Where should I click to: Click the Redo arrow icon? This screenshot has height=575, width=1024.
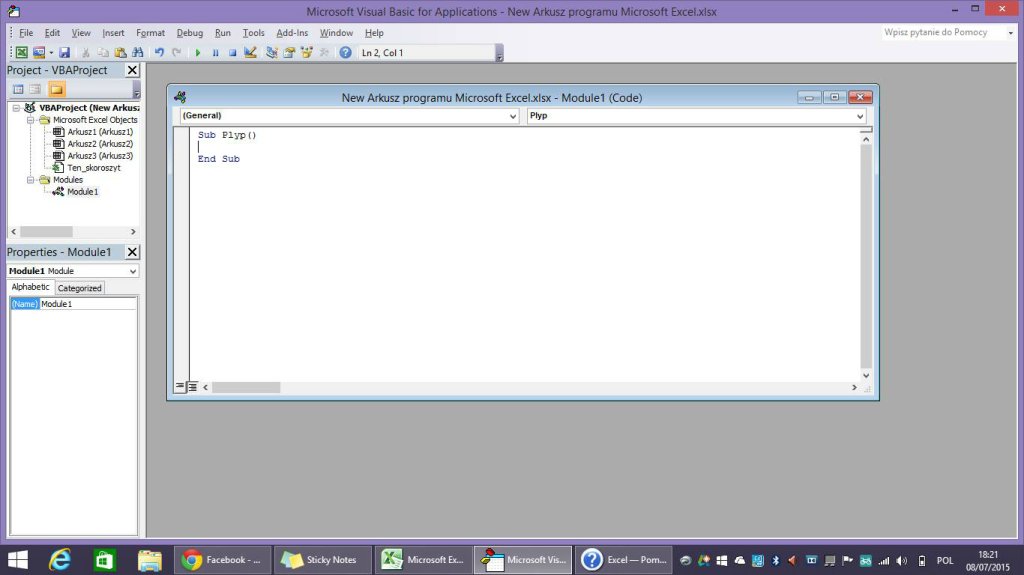coord(176,52)
